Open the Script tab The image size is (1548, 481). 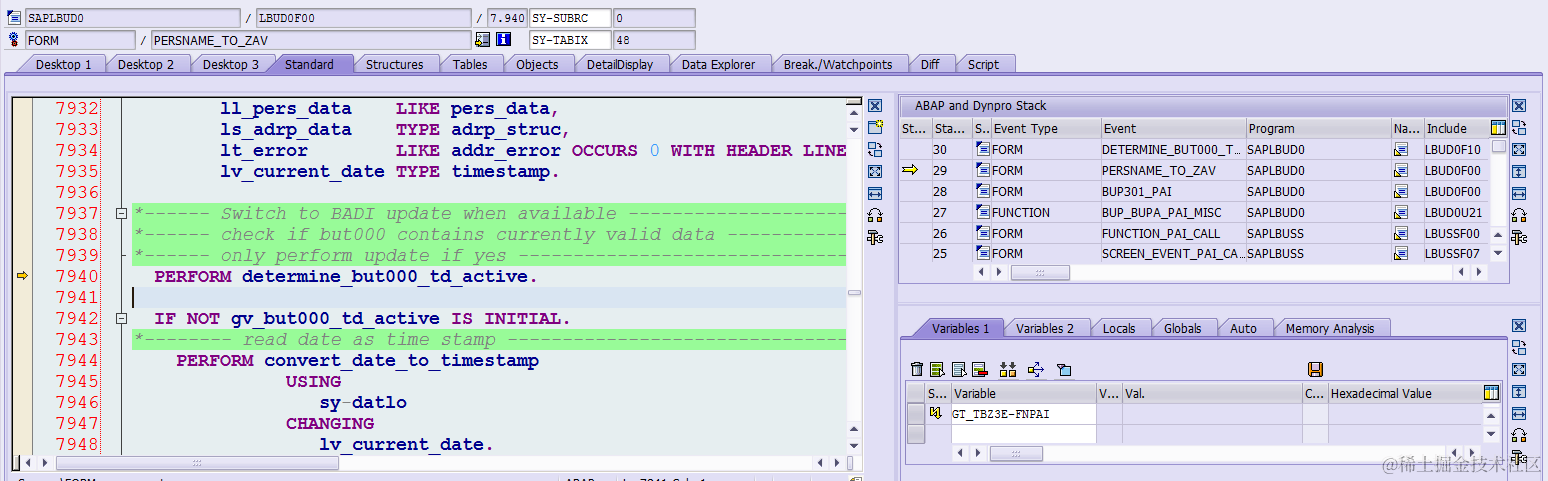tap(983, 64)
